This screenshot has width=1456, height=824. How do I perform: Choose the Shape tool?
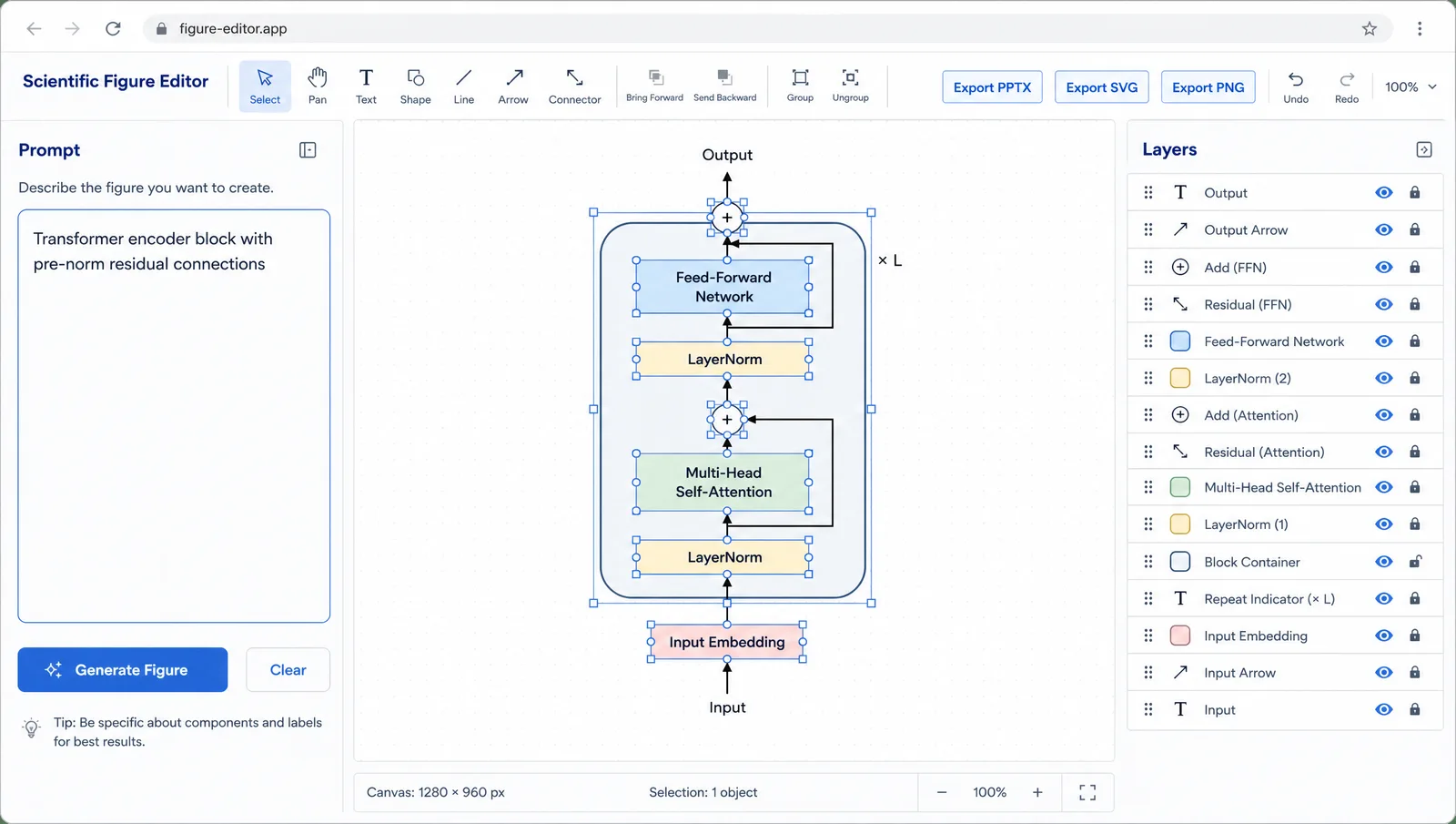click(415, 86)
